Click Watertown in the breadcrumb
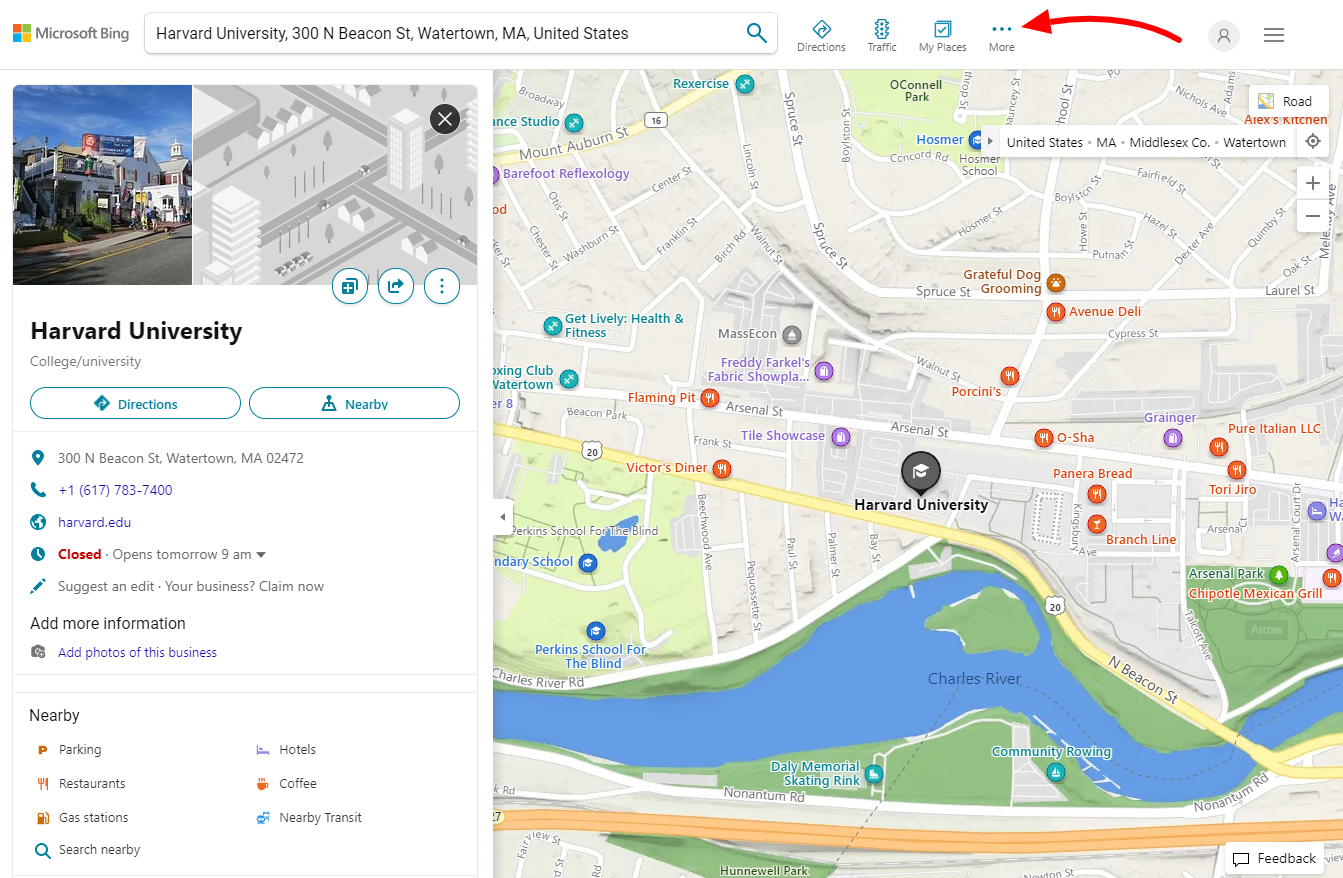This screenshot has height=878, width=1343. 1254,142
